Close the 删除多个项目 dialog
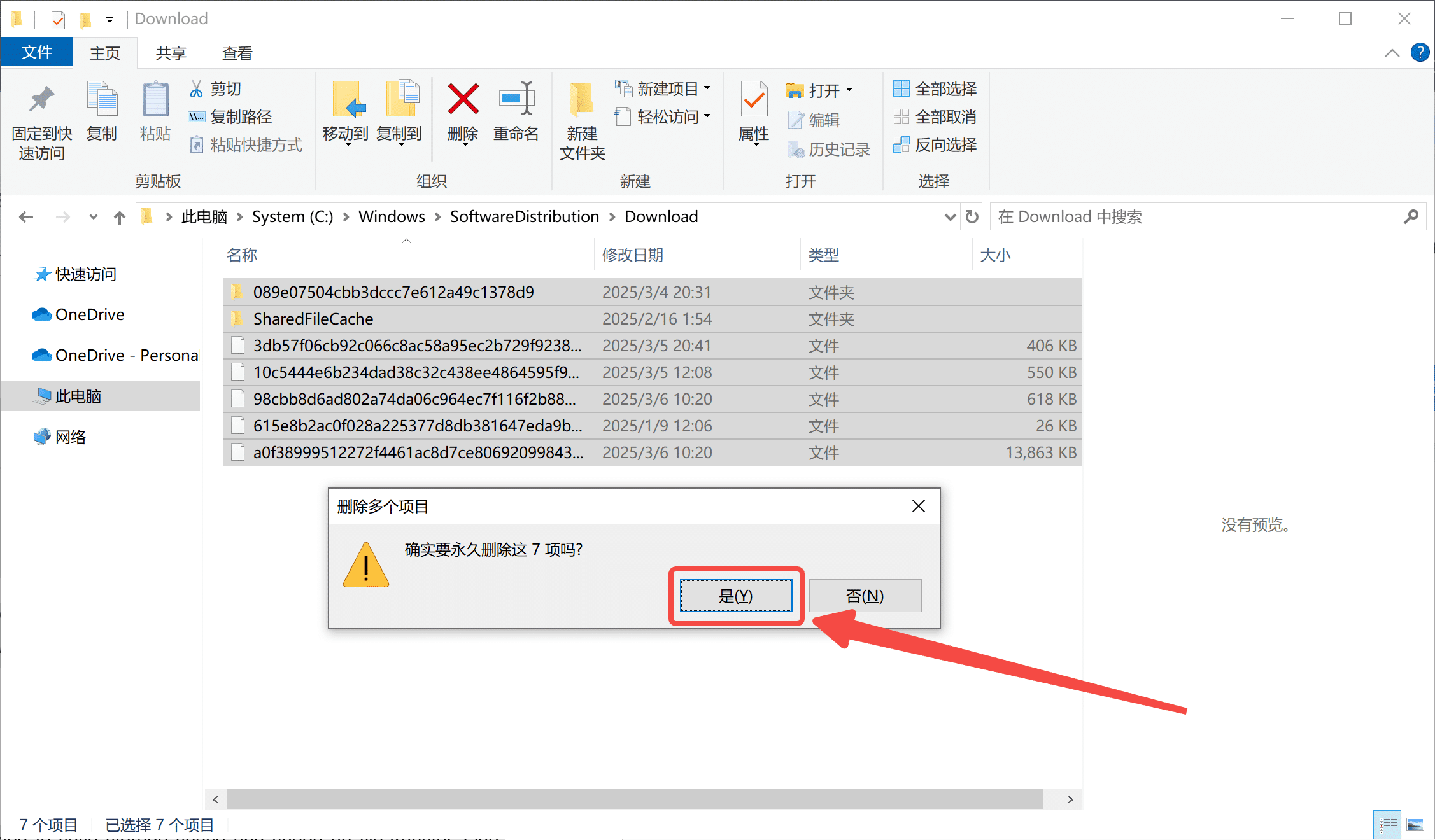The width and height of the screenshot is (1435, 840). tap(918, 506)
